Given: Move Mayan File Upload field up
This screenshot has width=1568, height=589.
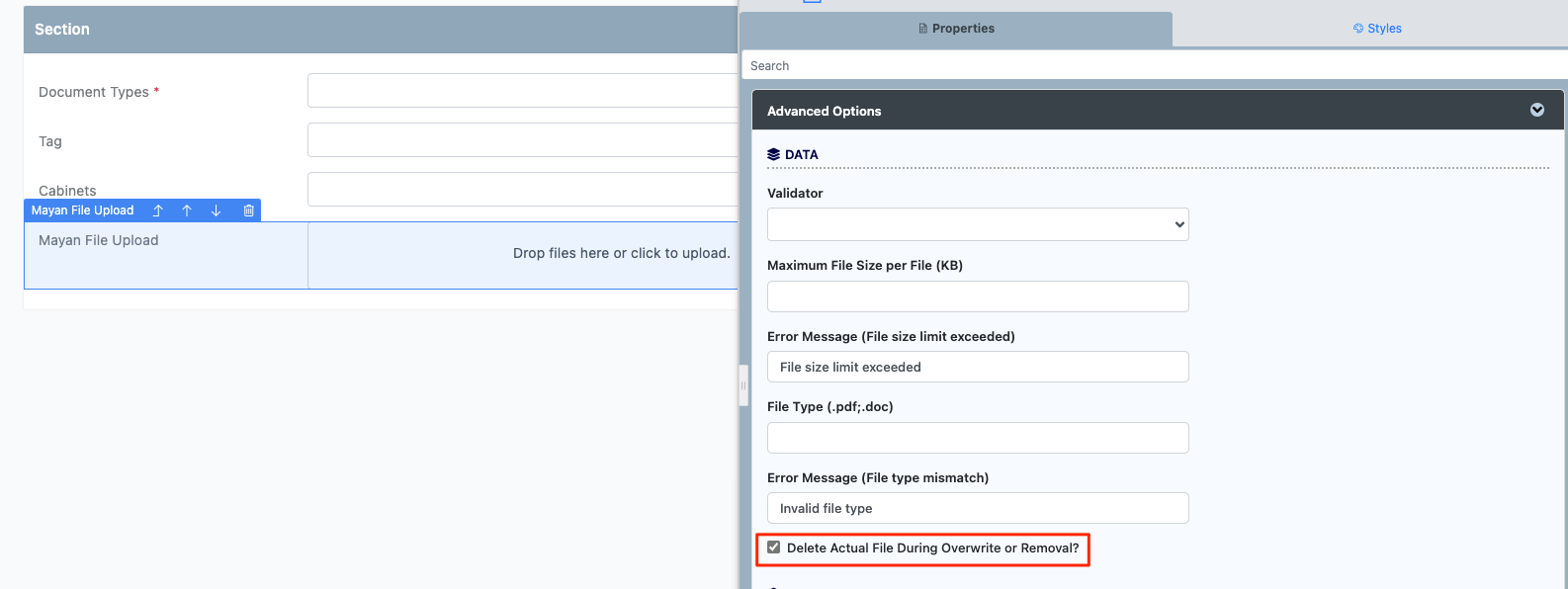Looking at the screenshot, I should [x=187, y=210].
